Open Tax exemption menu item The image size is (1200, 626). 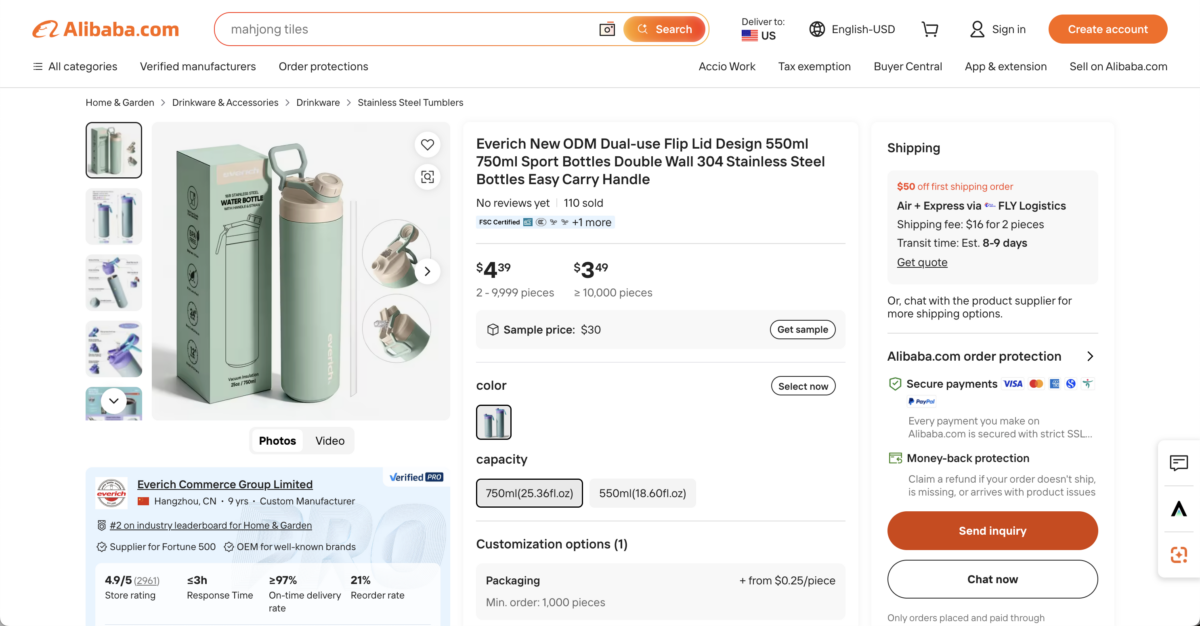814,66
